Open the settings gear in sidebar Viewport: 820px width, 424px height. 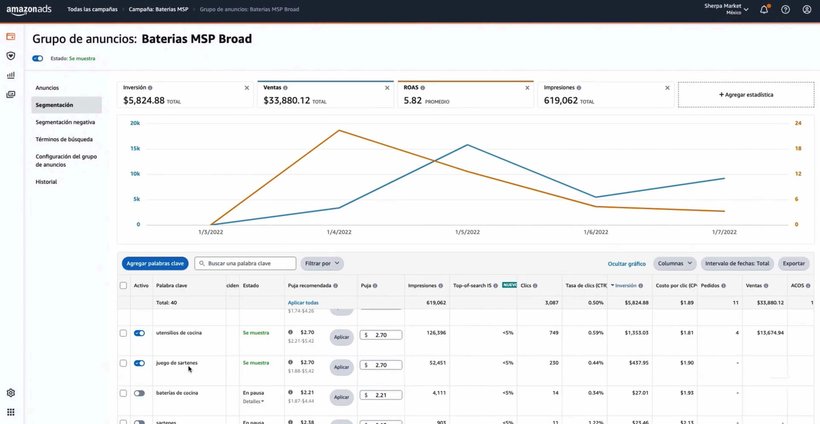click(10, 393)
